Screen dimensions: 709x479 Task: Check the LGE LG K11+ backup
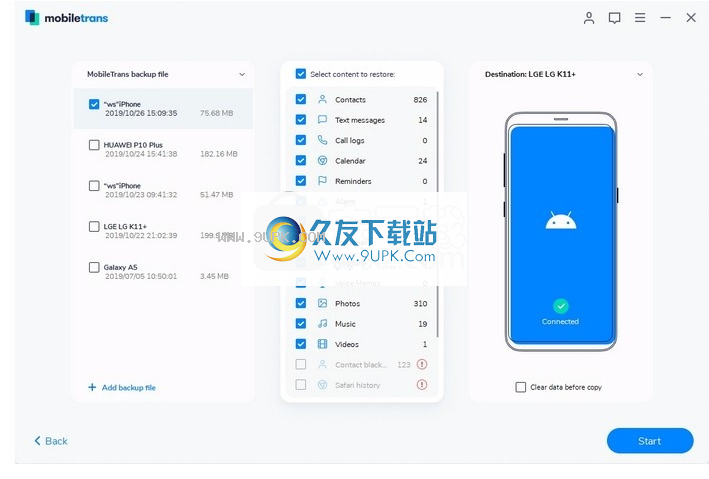coord(94,227)
